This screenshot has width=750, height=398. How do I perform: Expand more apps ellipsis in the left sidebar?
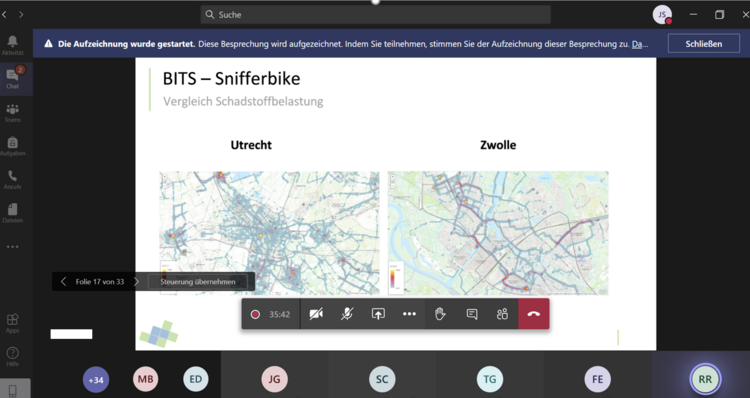13,247
